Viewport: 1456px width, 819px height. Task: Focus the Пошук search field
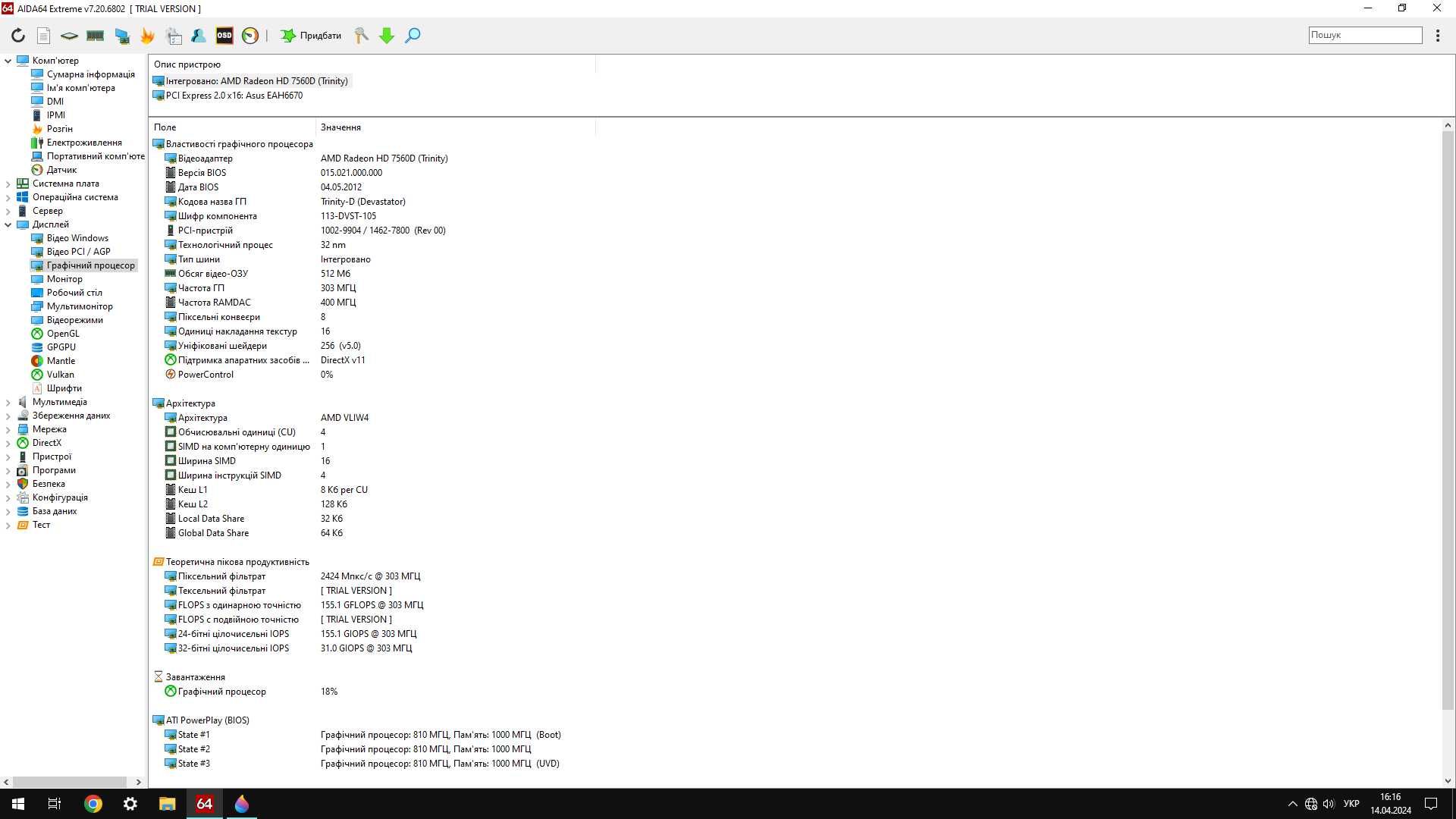coord(1365,35)
